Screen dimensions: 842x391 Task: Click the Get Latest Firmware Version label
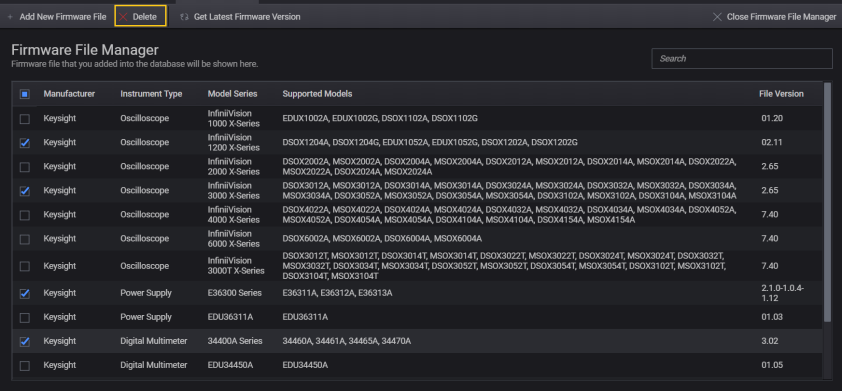(x=247, y=17)
